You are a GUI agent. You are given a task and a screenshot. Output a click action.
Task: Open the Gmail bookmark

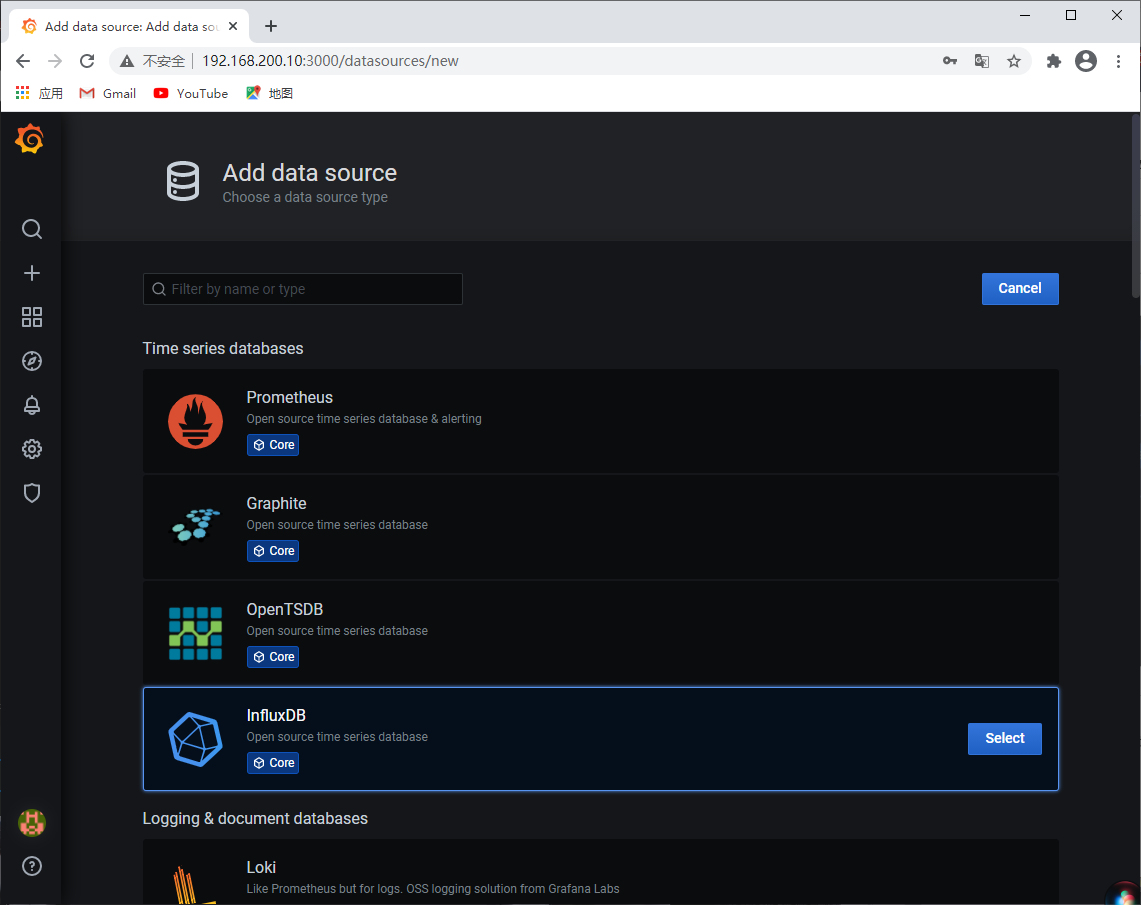pos(108,93)
